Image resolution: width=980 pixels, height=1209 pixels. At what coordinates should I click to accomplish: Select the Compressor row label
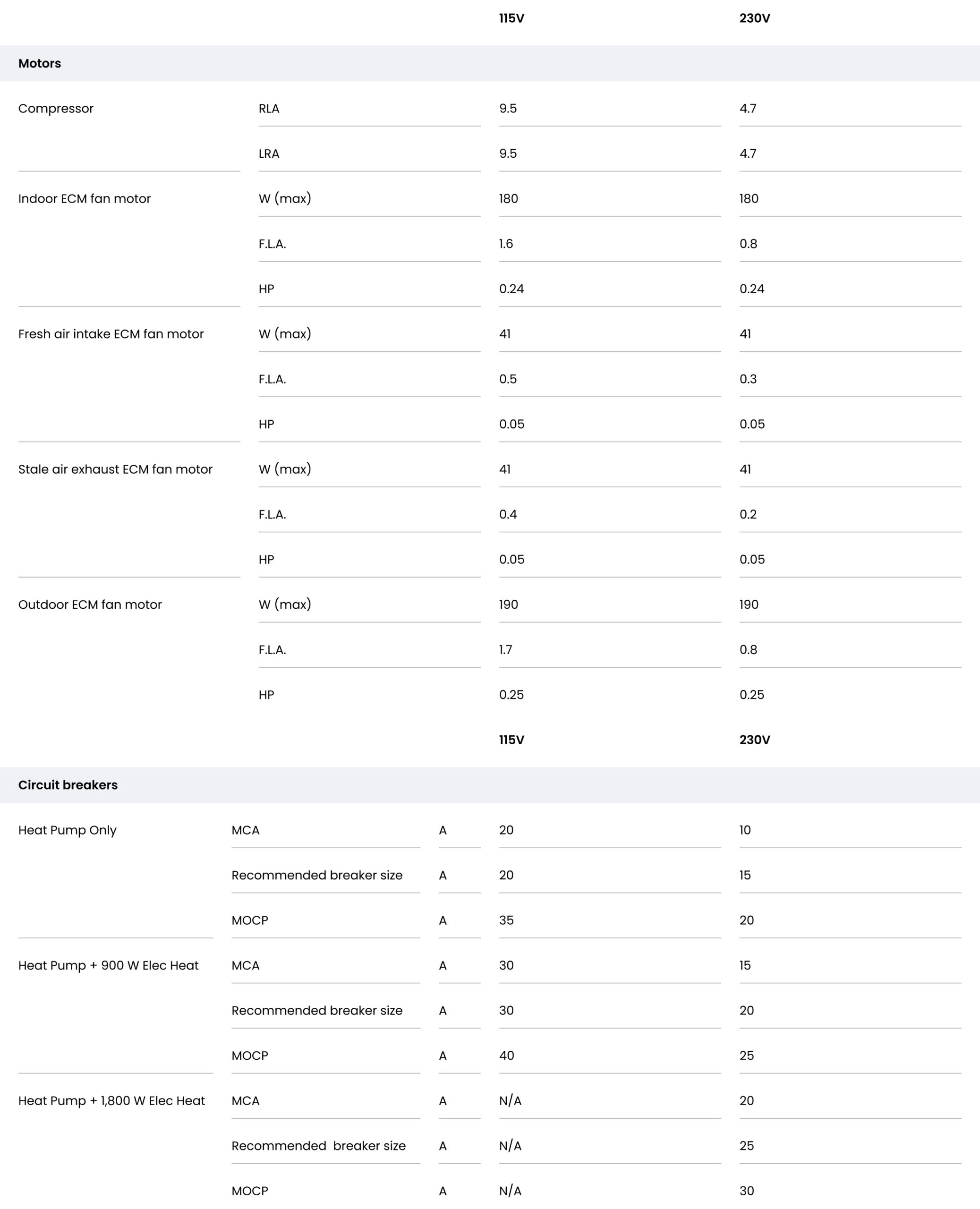[x=56, y=108]
